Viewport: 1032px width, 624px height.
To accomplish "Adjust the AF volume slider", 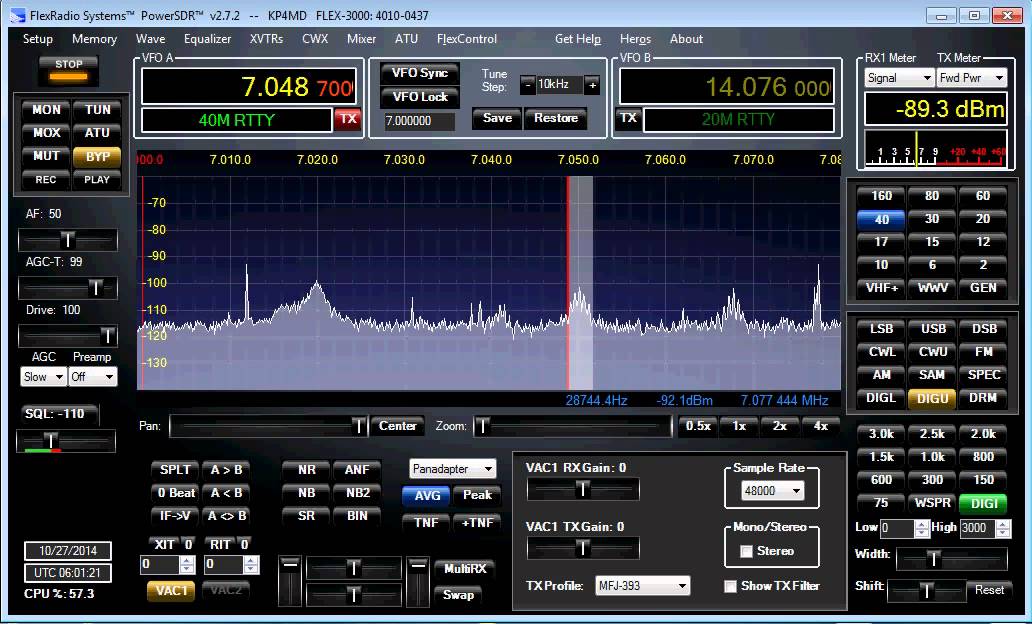I will point(68,240).
